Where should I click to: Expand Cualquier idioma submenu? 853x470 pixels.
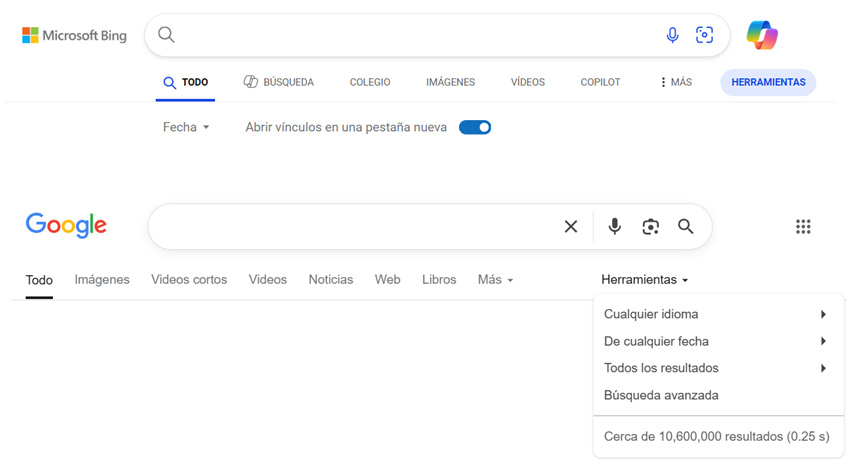coord(718,314)
